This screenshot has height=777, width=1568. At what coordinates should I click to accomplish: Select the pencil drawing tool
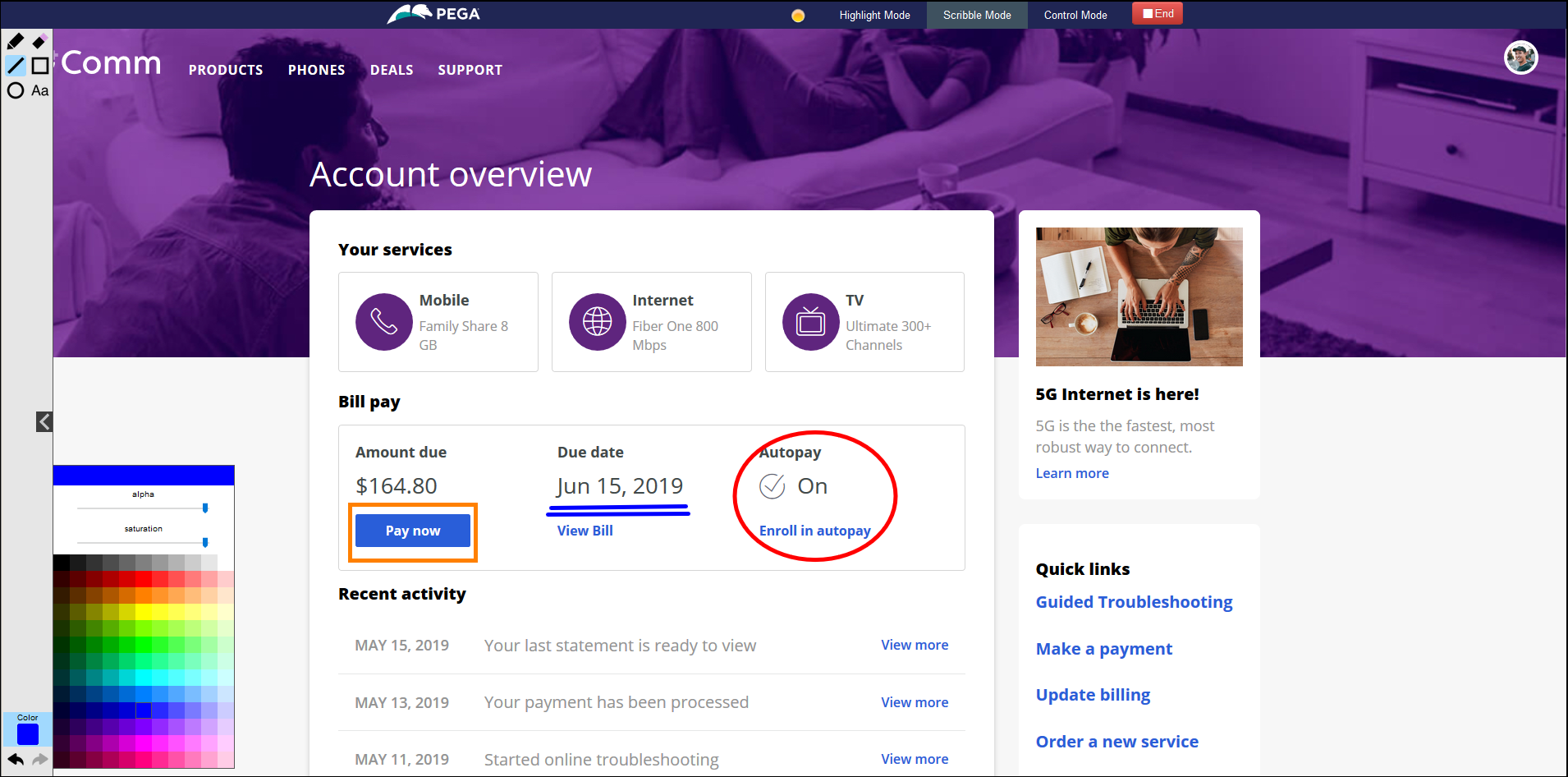(x=15, y=41)
